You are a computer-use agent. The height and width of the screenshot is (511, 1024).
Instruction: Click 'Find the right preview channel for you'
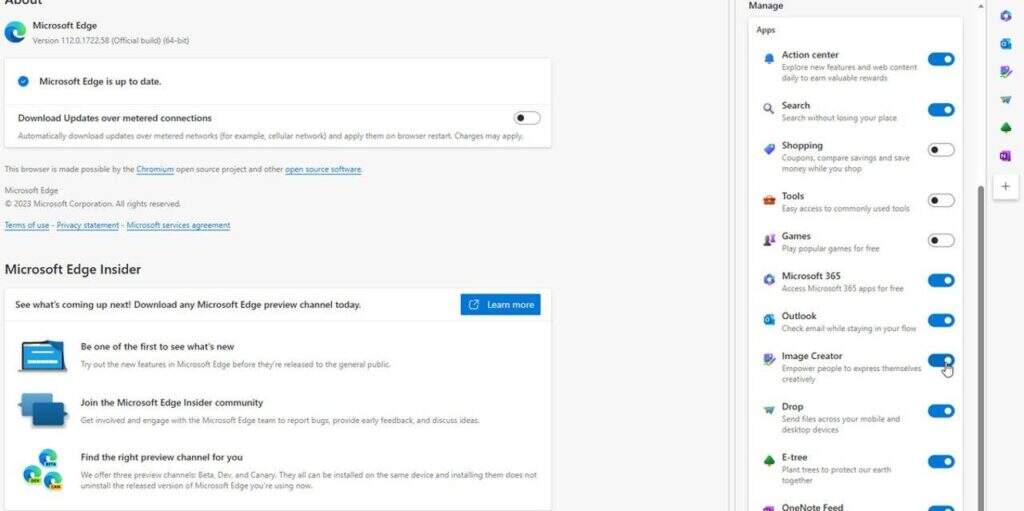161,457
